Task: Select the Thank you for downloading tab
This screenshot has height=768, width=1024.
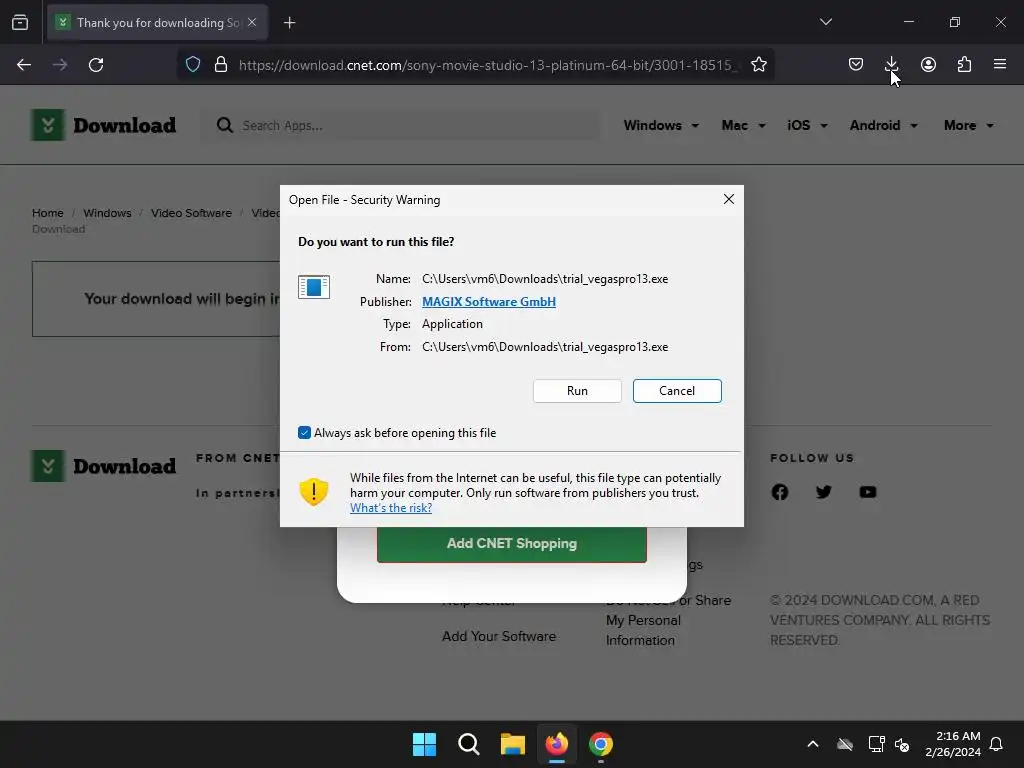Action: click(157, 23)
